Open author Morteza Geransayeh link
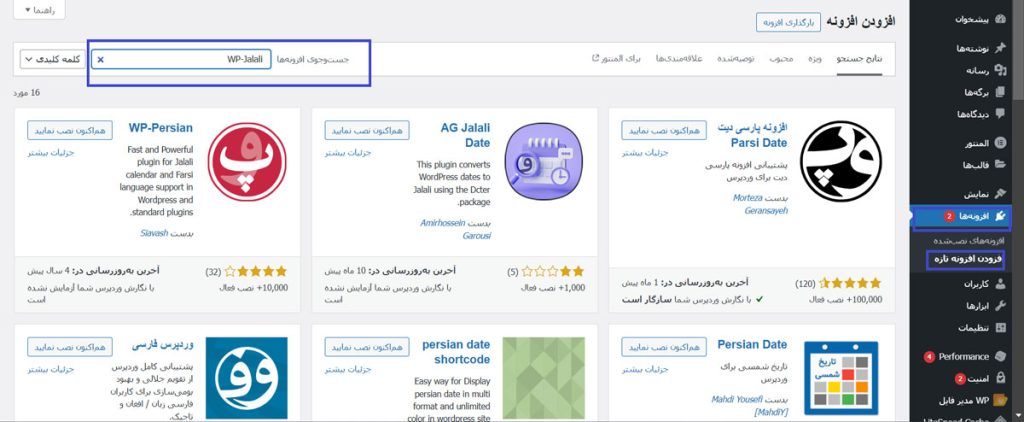 click(760, 204)
